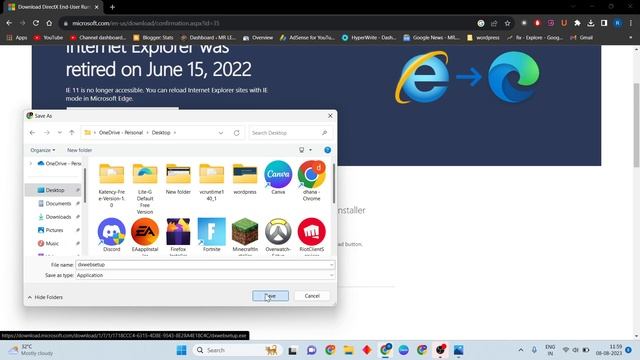Open the Chrome extensions puzzle icon
The height and width of the screenshot is (360, 640).
pos(577,23)
